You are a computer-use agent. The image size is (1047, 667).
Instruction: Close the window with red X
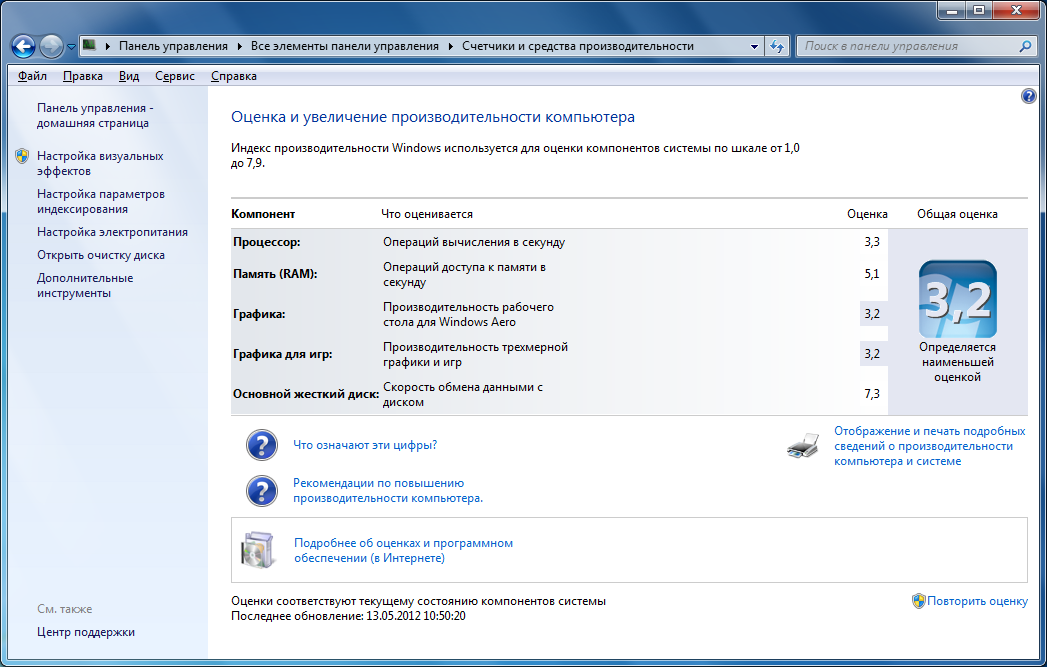click(x=1016, y=11)
